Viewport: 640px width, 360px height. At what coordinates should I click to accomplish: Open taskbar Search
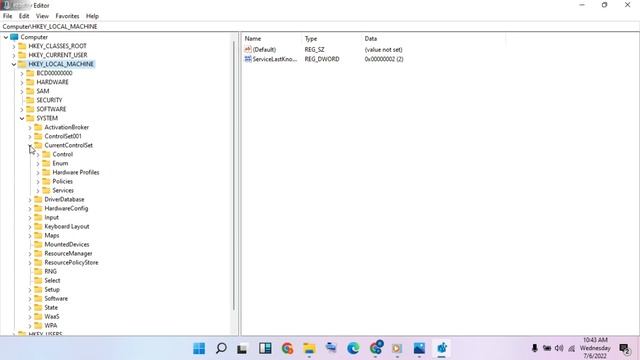221,348
